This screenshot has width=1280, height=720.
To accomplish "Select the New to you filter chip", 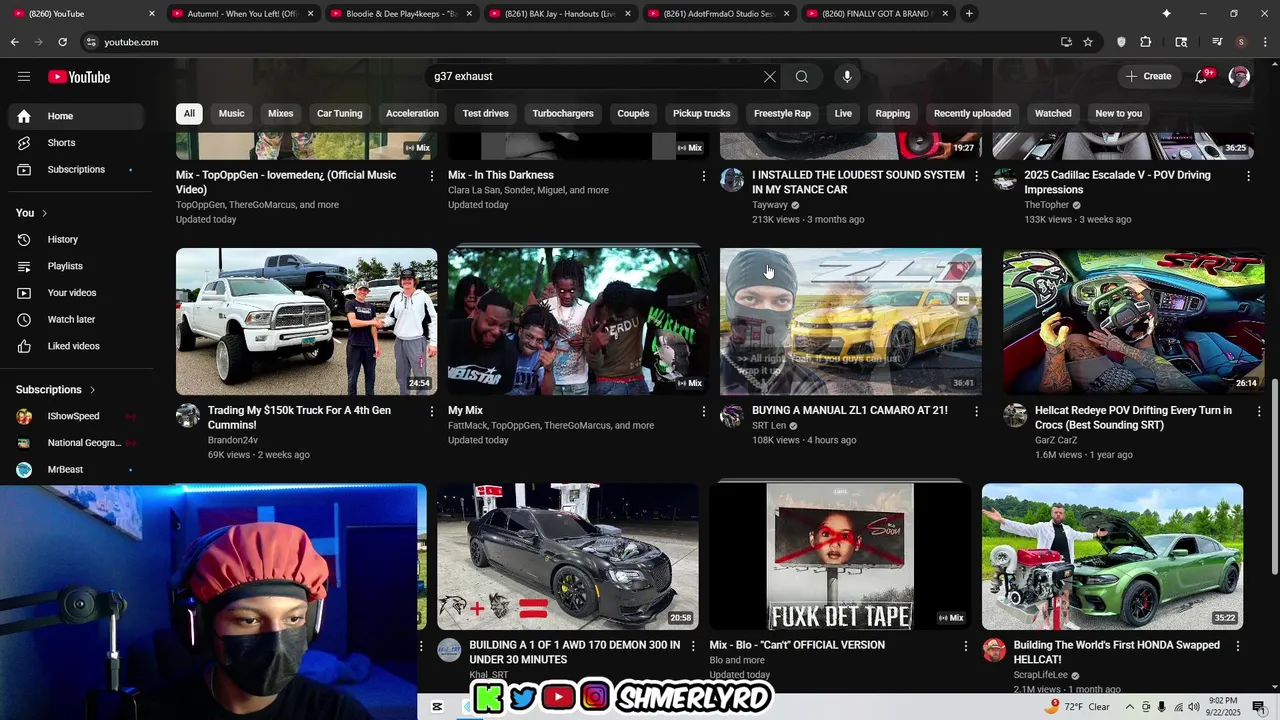I will (x=1118, y=114).
